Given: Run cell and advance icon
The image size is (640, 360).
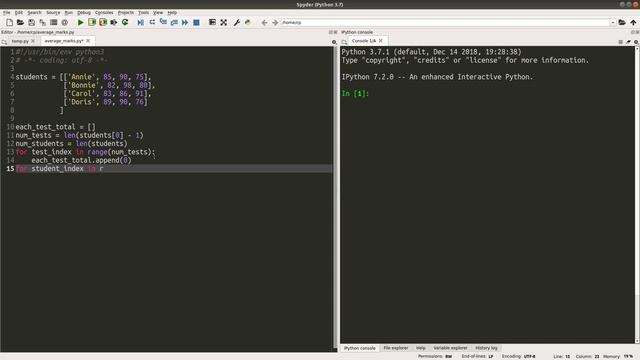Looking at the screenshot, I should 103,22.
